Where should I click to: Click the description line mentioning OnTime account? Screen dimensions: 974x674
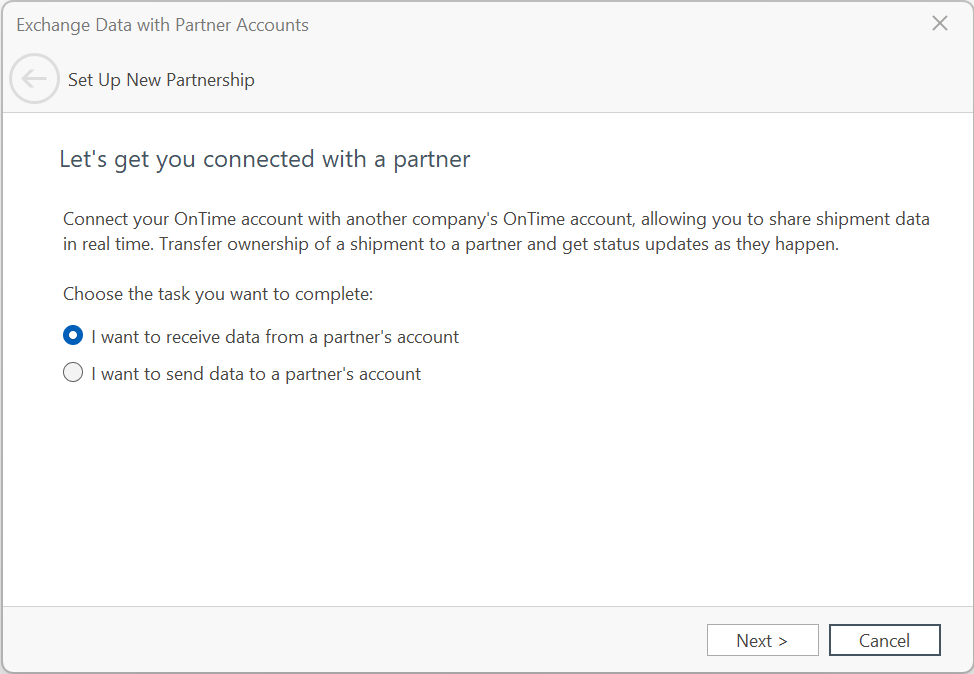pyautogui.click(x=496, y=219)
